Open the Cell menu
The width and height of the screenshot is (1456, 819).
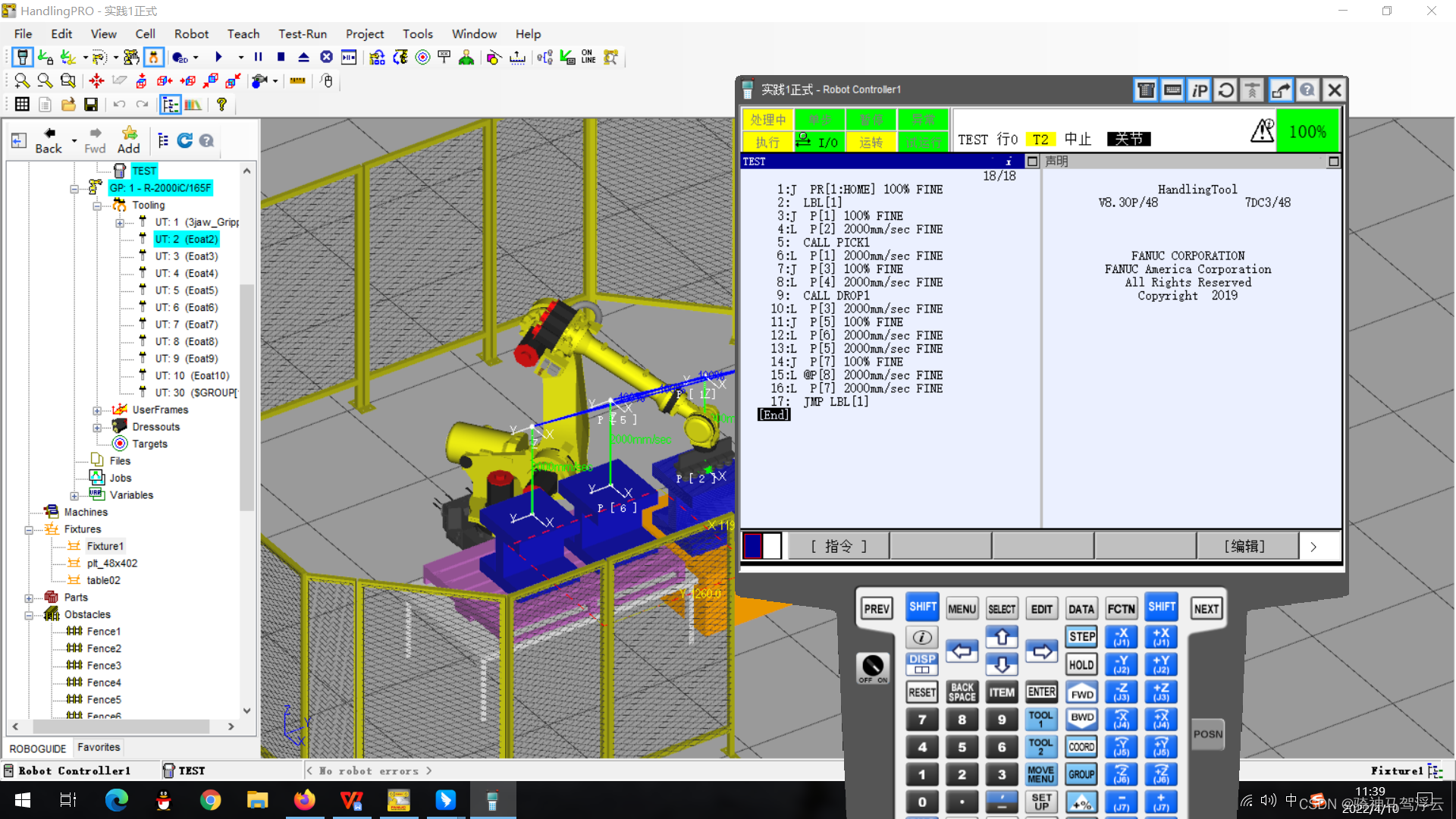145,34
